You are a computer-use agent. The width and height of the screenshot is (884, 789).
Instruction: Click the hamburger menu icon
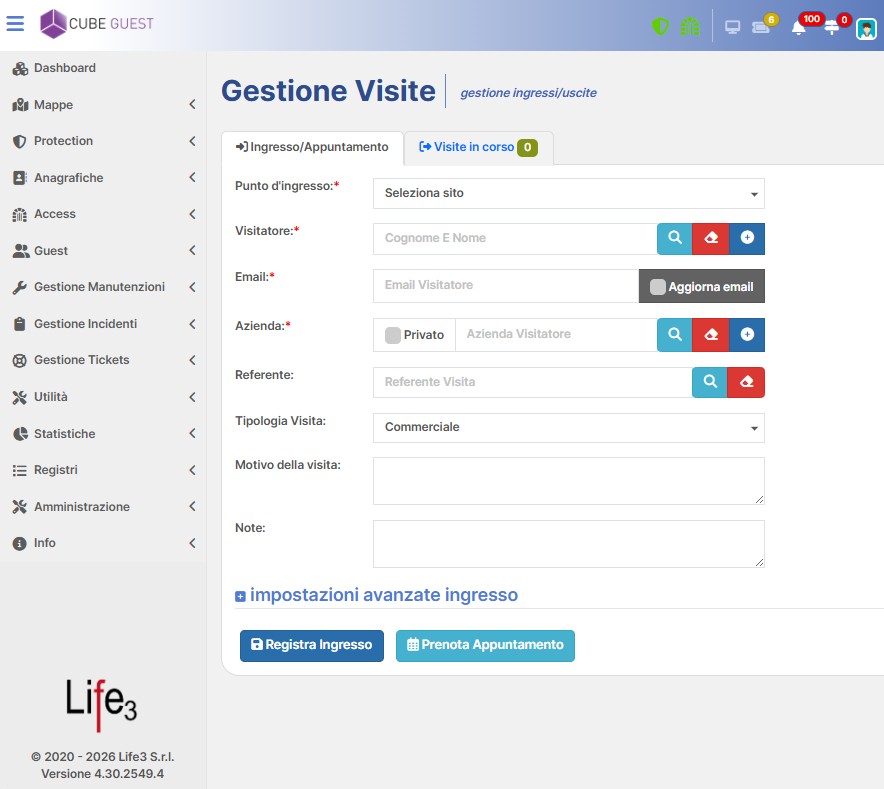15,24
